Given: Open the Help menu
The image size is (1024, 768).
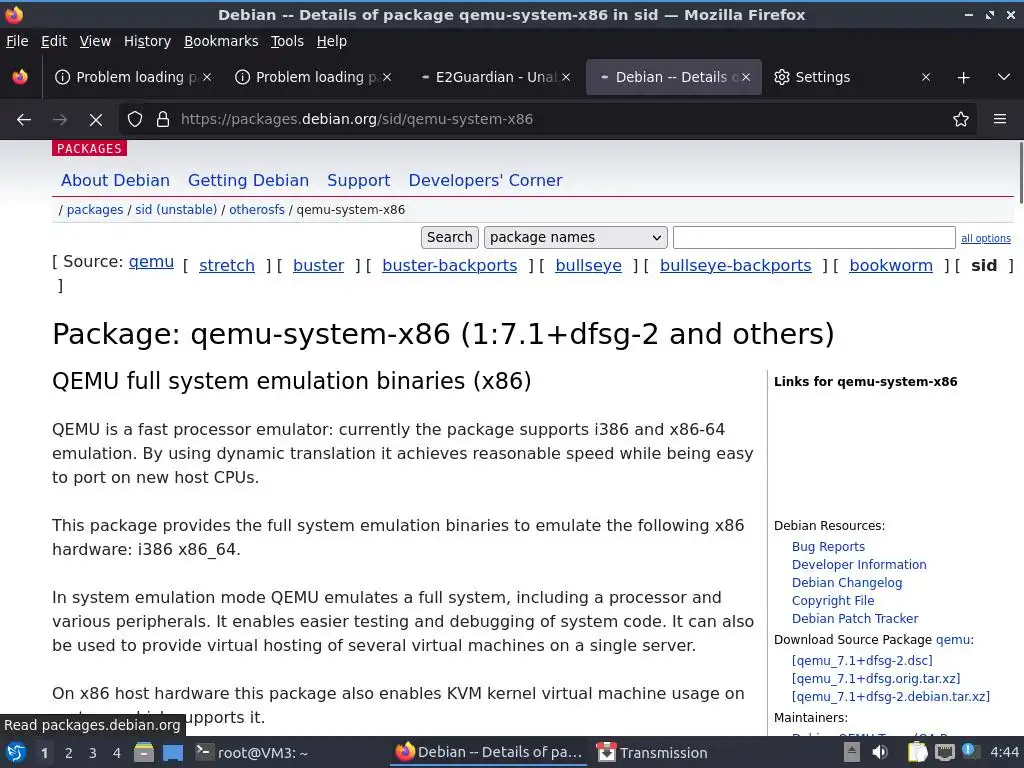Looking at the screenshot, I should coord(332,41).
